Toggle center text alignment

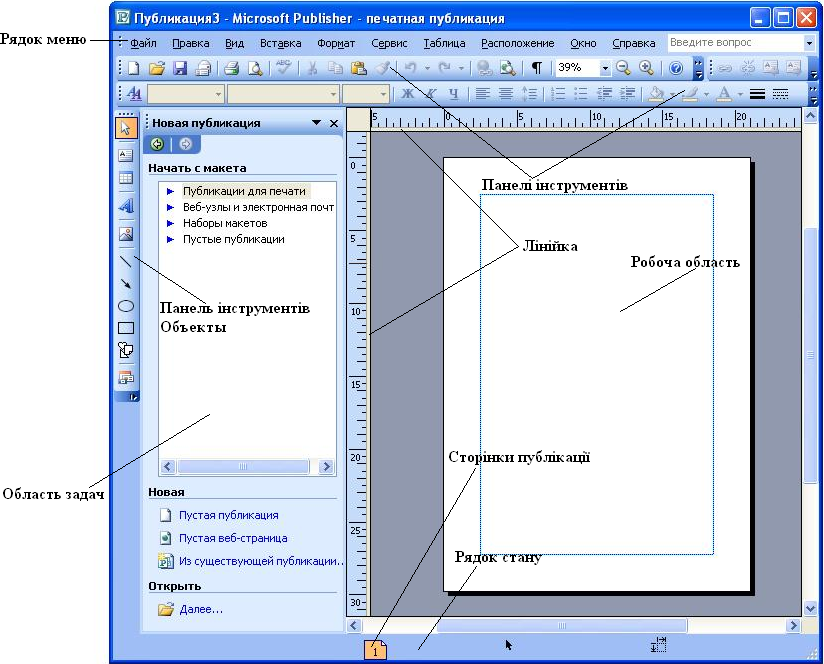point(506,95)
